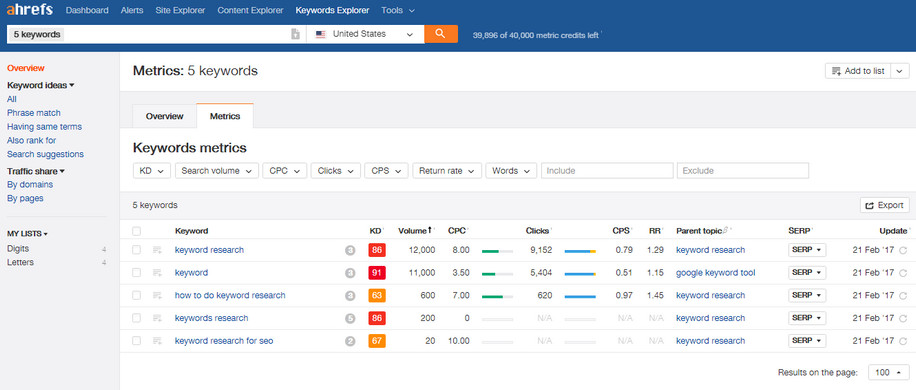Click word-count badge for 'how to do keyword research'
Image resolution: width=916 pixels, height=390 pixels.
click(350, 295)
